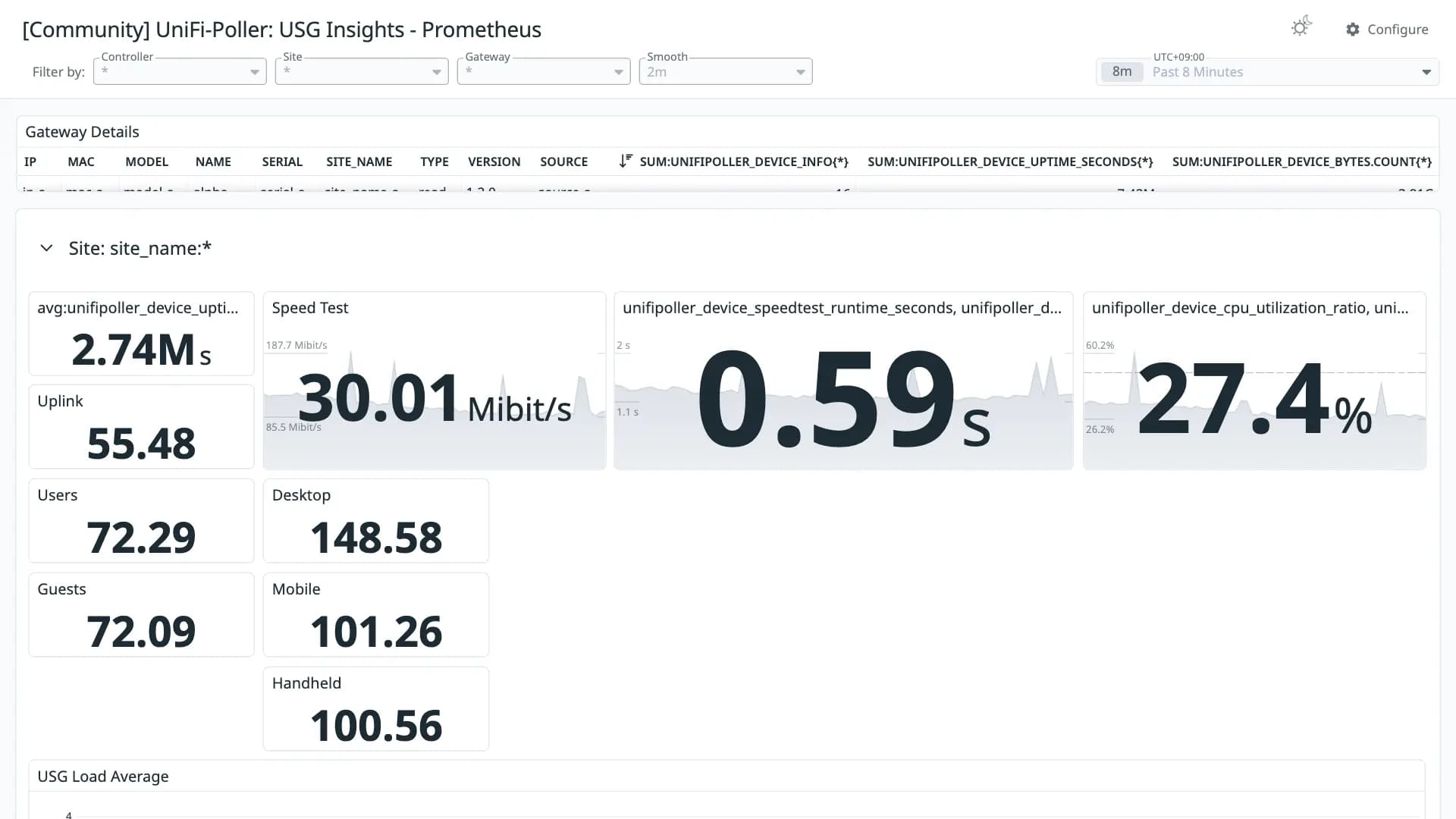
Task: Sort by the SITE_NAME column header
Action: pyautogui.click(x=359, y=162)
